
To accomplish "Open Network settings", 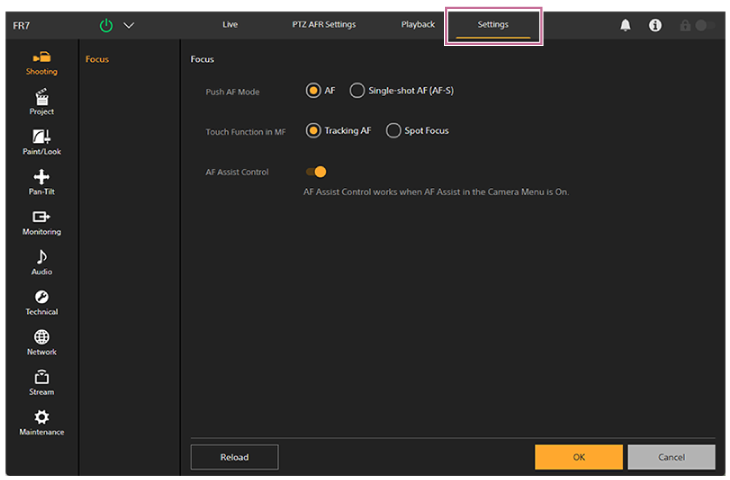I will tap(41, 342).
